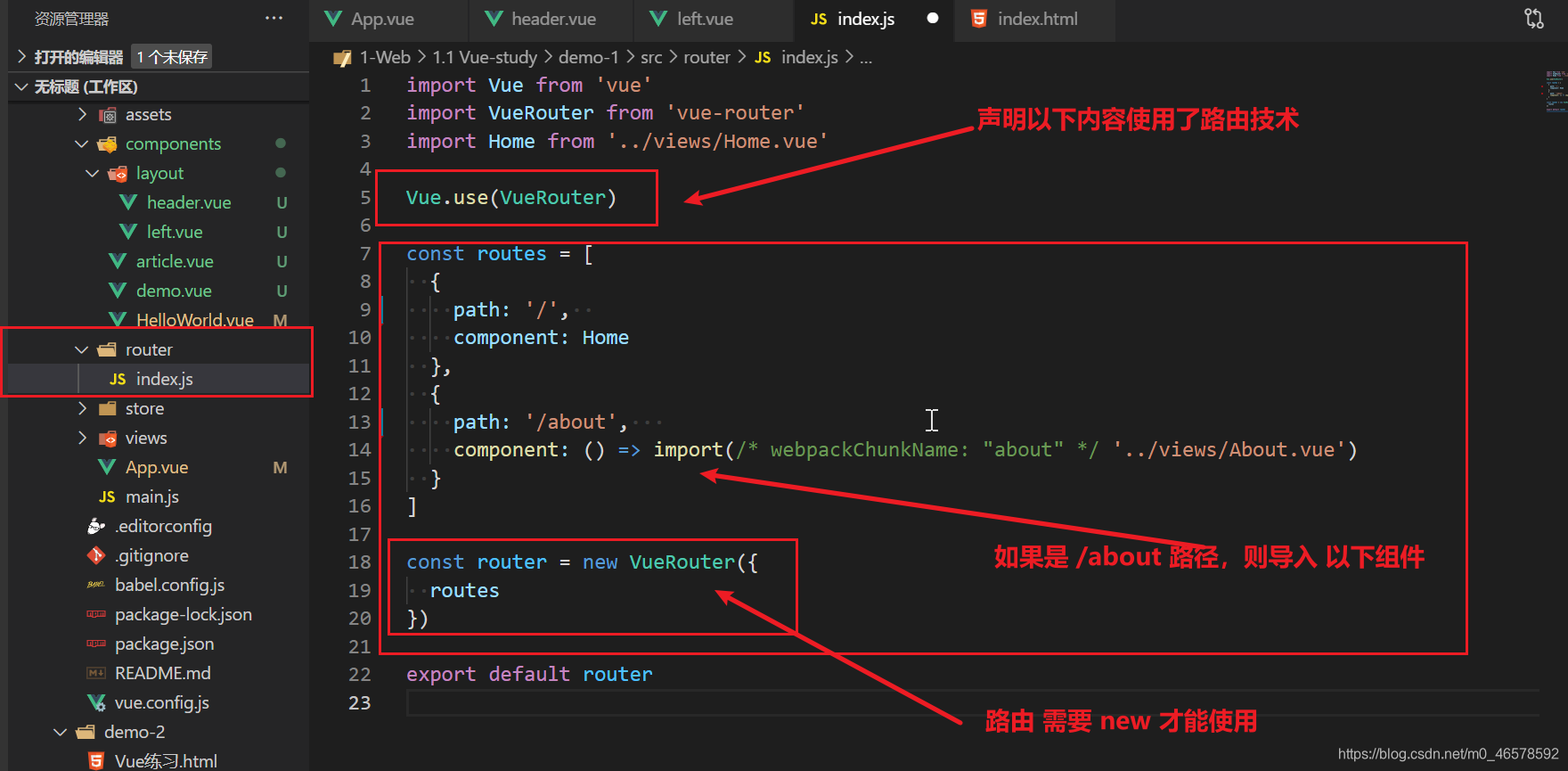Click the 'vue-router' import string
The width and height of the screenshot is (1568, 771).
click(x=735, y=113)
